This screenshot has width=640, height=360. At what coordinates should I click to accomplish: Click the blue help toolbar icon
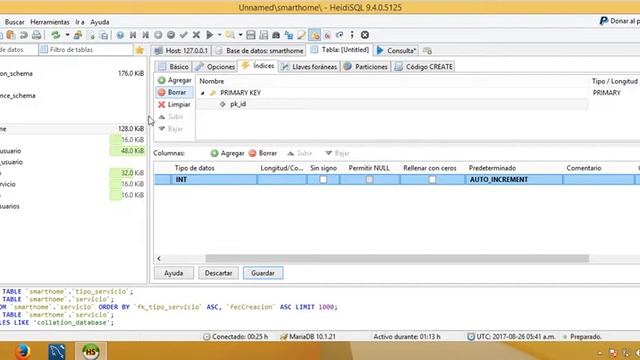120,35
